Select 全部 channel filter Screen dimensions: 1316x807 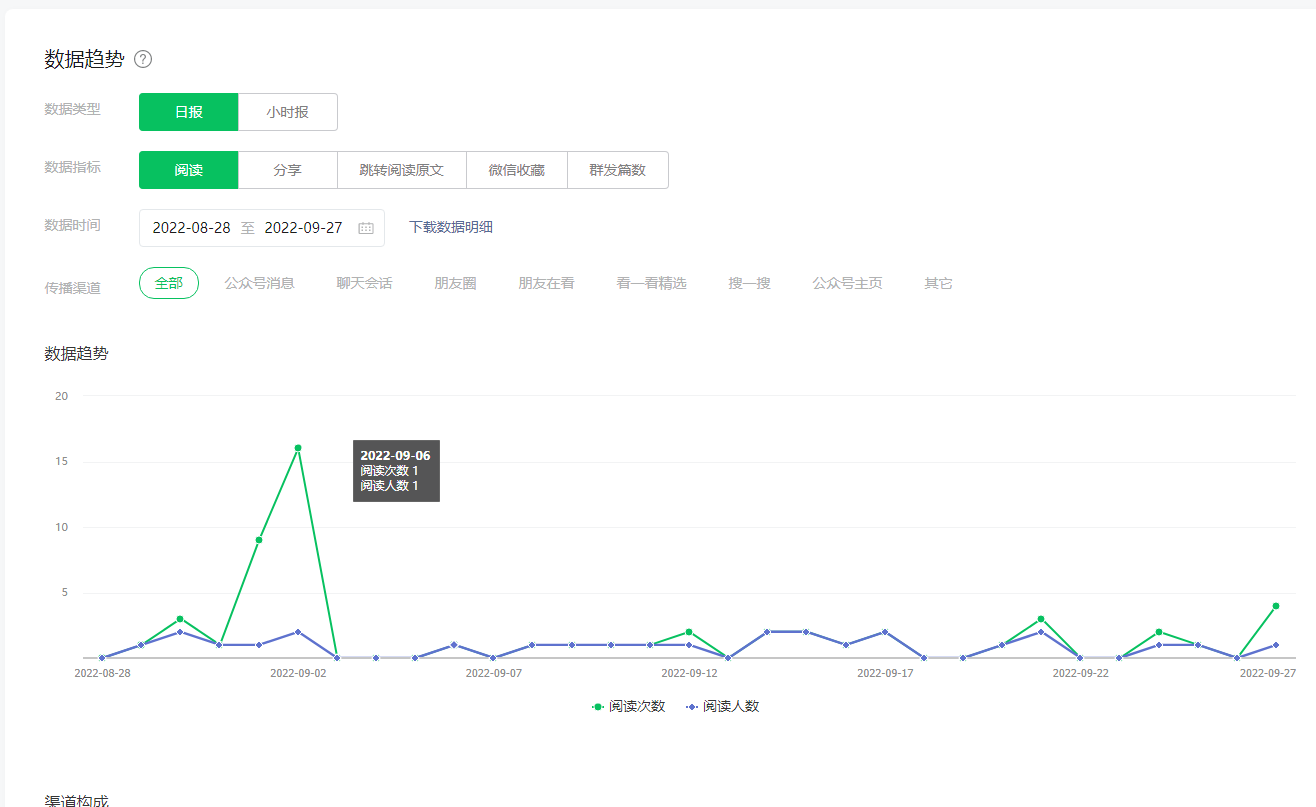[169, 283]
